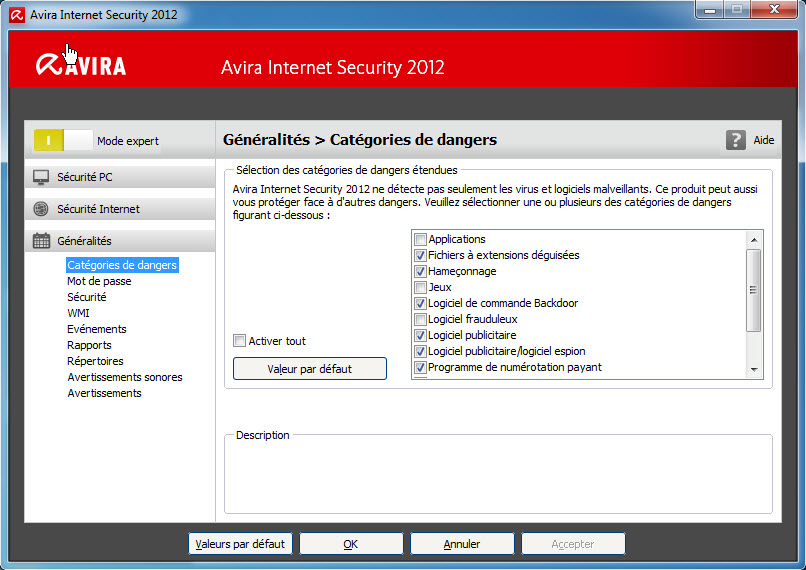Click the bottom Valeurs par défaut button

[x=240, y=544]
